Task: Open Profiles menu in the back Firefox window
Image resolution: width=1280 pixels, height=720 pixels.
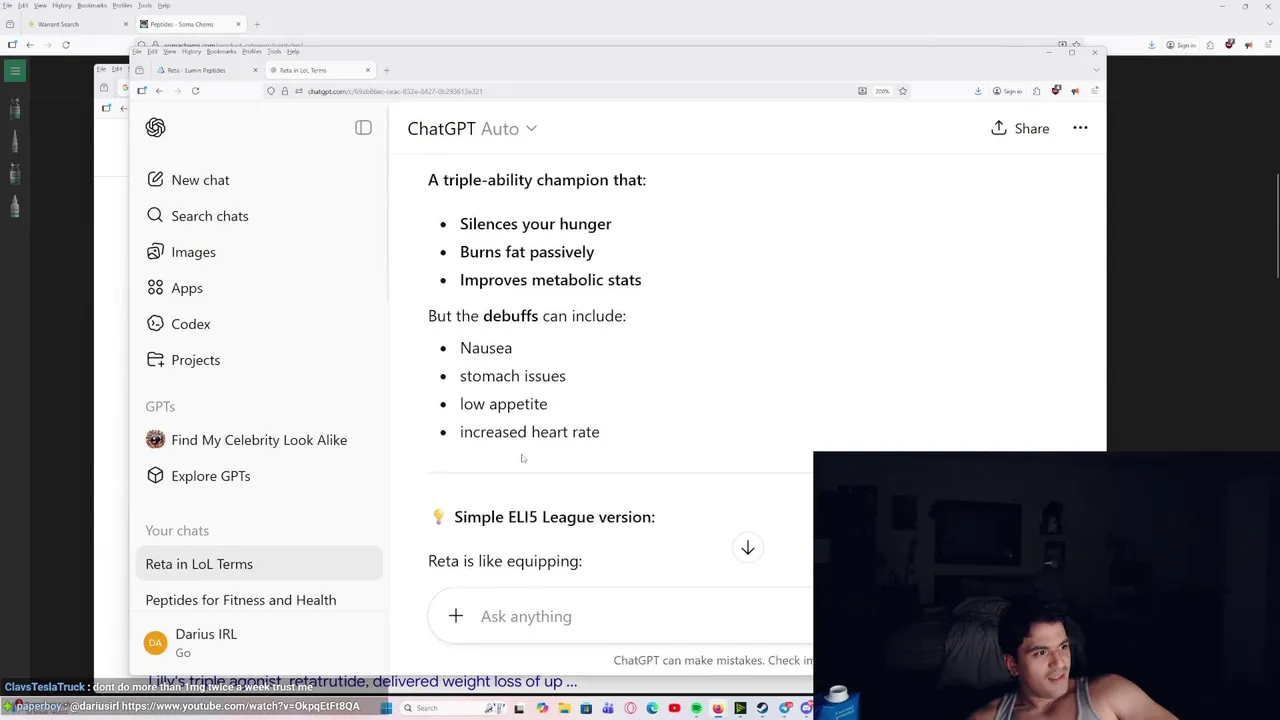Action: 122,5
